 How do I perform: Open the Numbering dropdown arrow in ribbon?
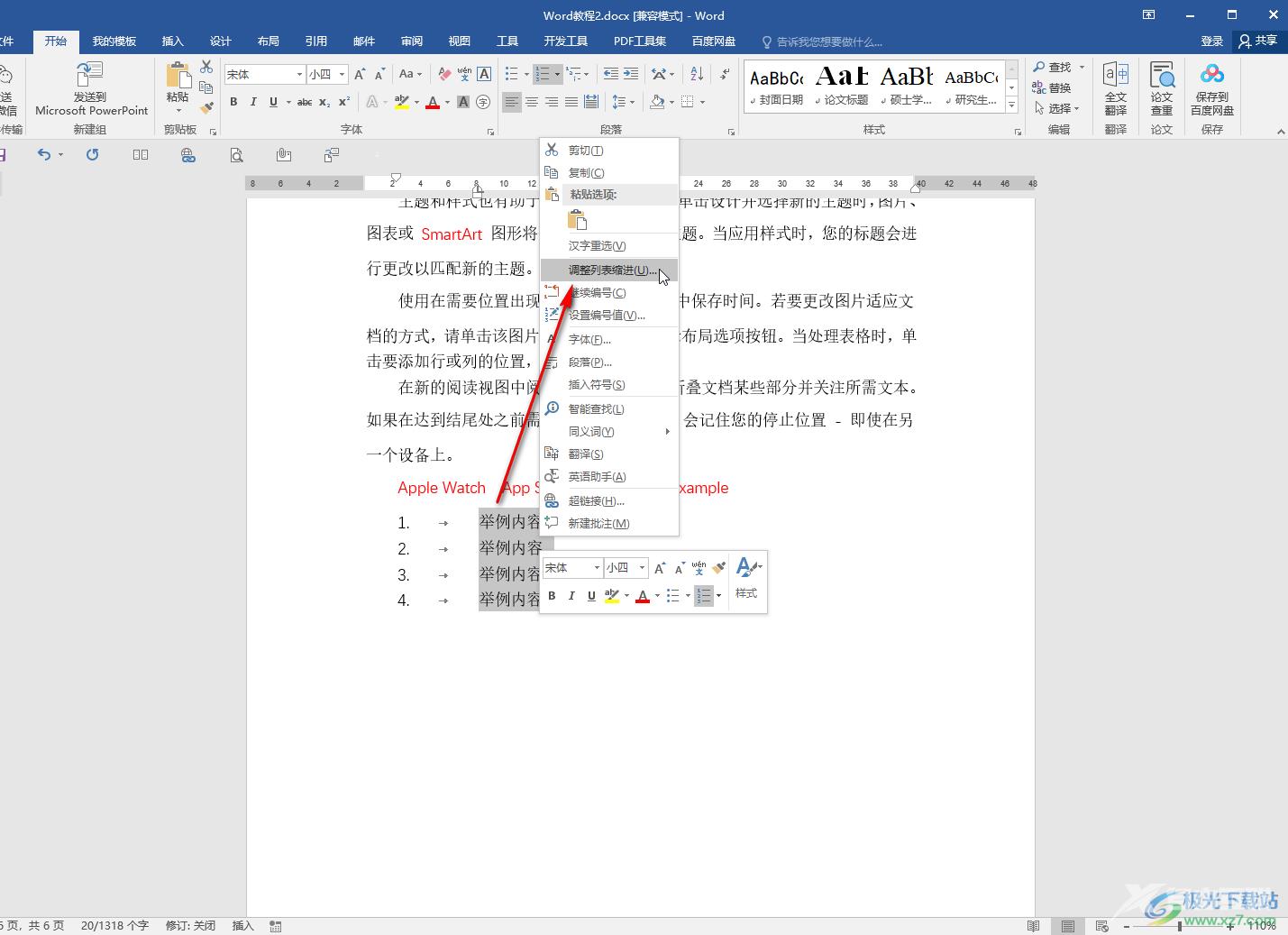coord(557,74)
